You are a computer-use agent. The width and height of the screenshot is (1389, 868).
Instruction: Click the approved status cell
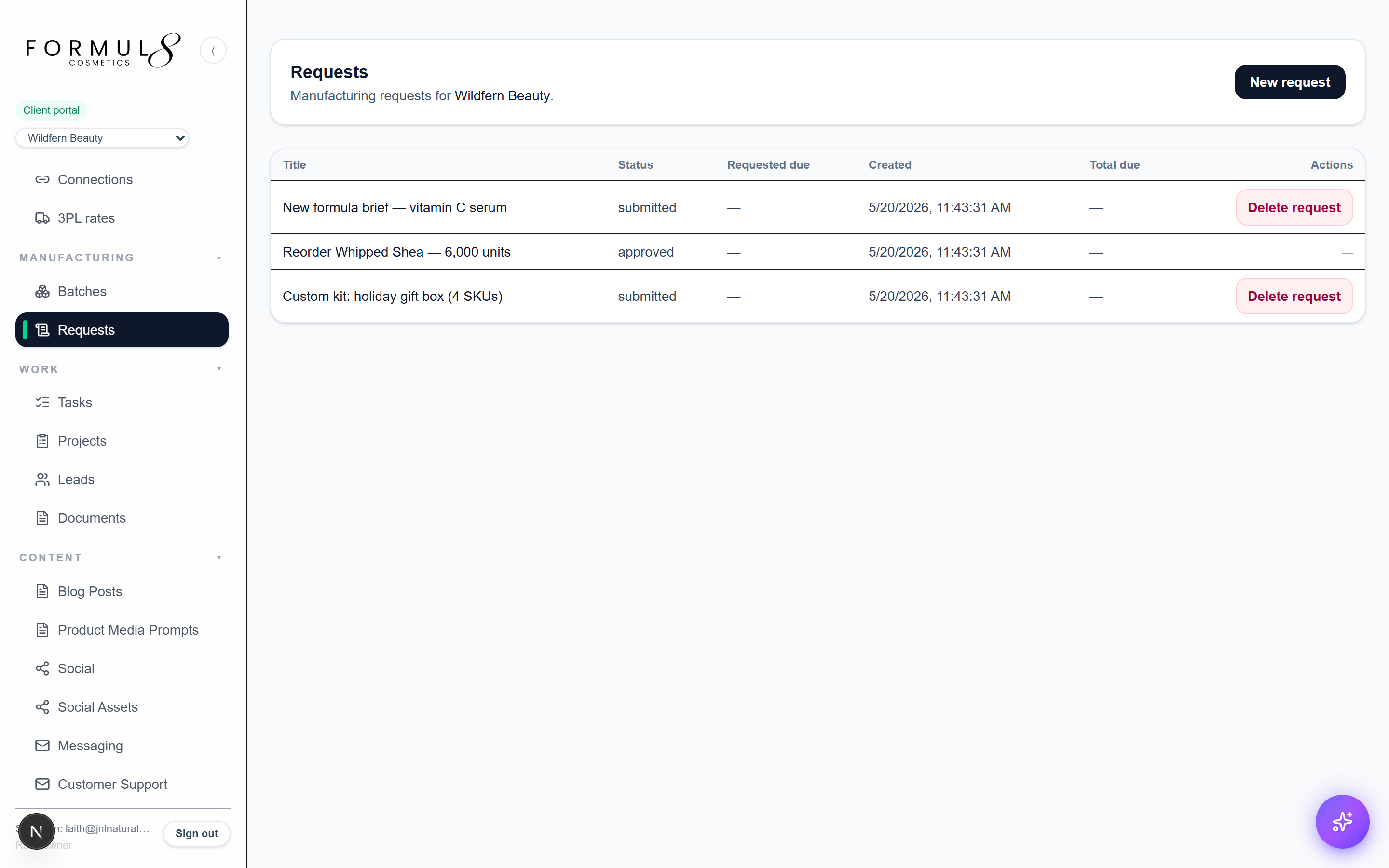click(x=646, y=252)
